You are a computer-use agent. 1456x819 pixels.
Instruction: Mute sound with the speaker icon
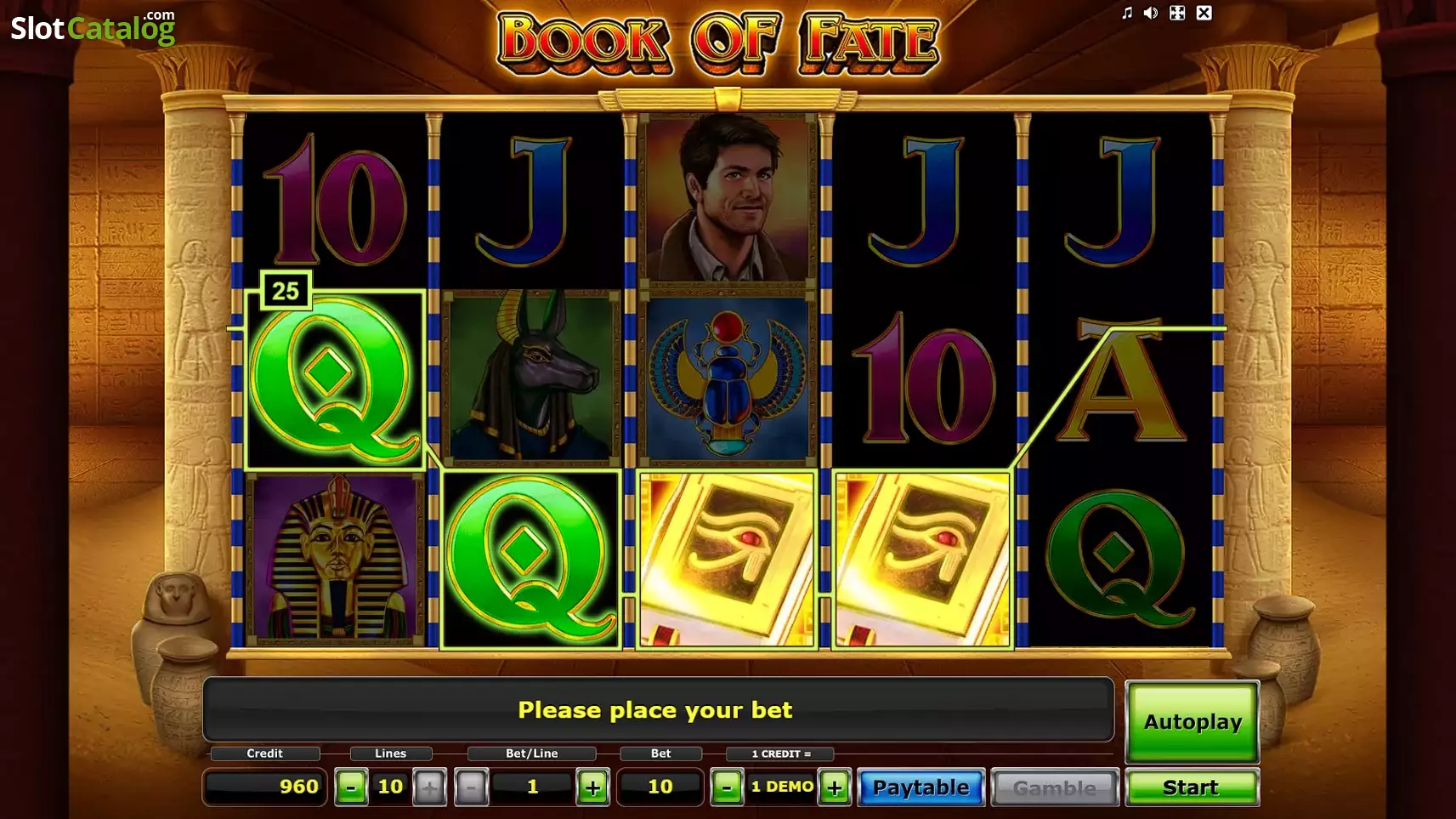(1151, 13)
